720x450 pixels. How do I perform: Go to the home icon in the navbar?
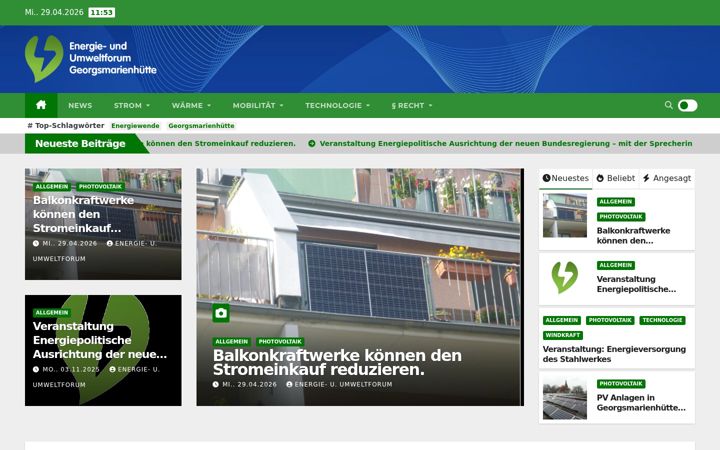[x=41, y=105]
